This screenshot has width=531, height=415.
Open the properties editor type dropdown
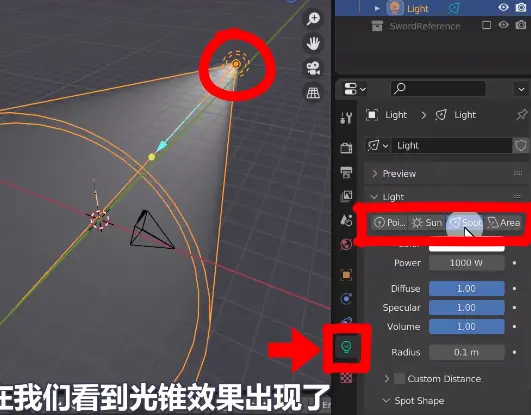tap(354, 89)
